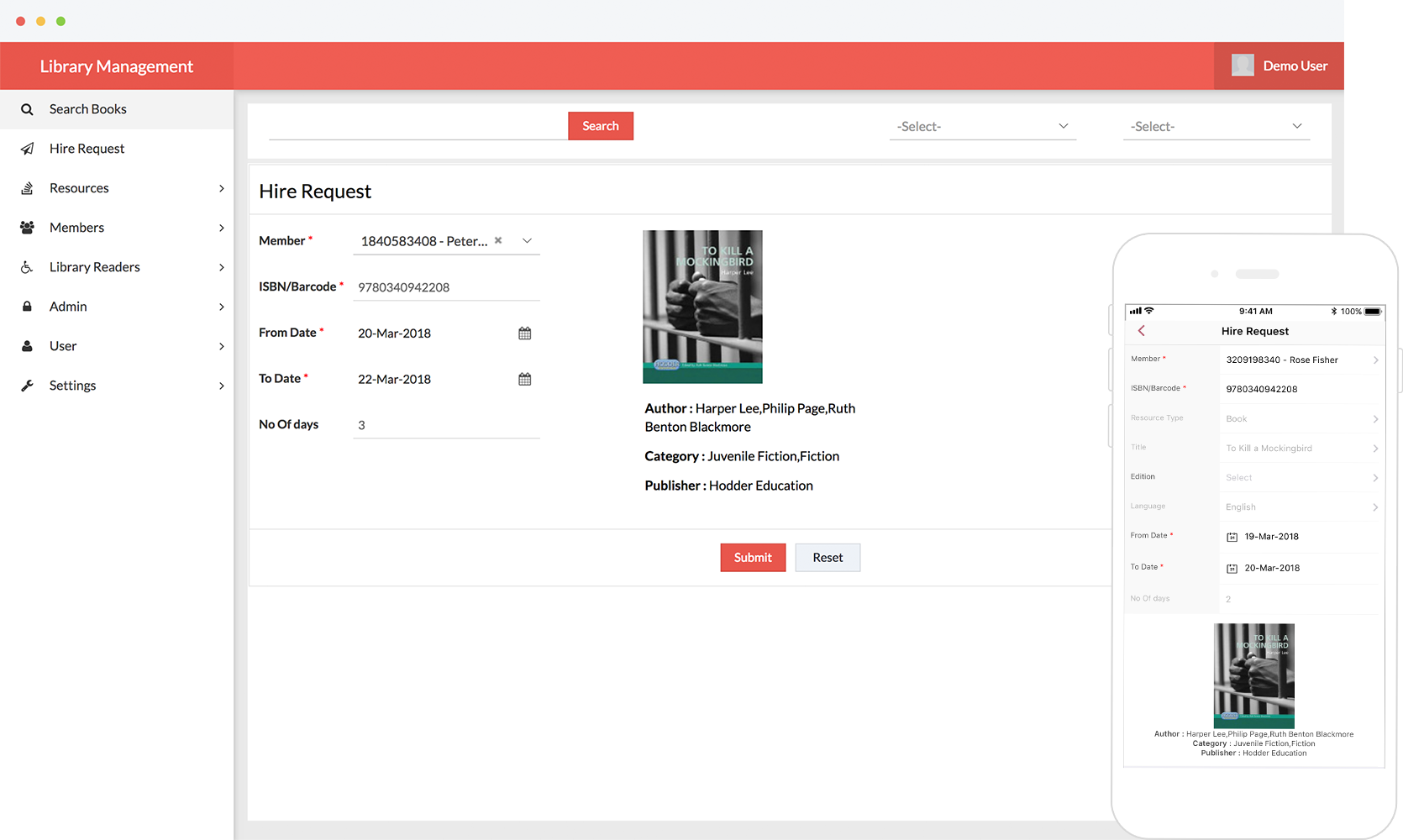Click the From Date calendar icon
1403x840 pixels.
click(x=524, y=333)
